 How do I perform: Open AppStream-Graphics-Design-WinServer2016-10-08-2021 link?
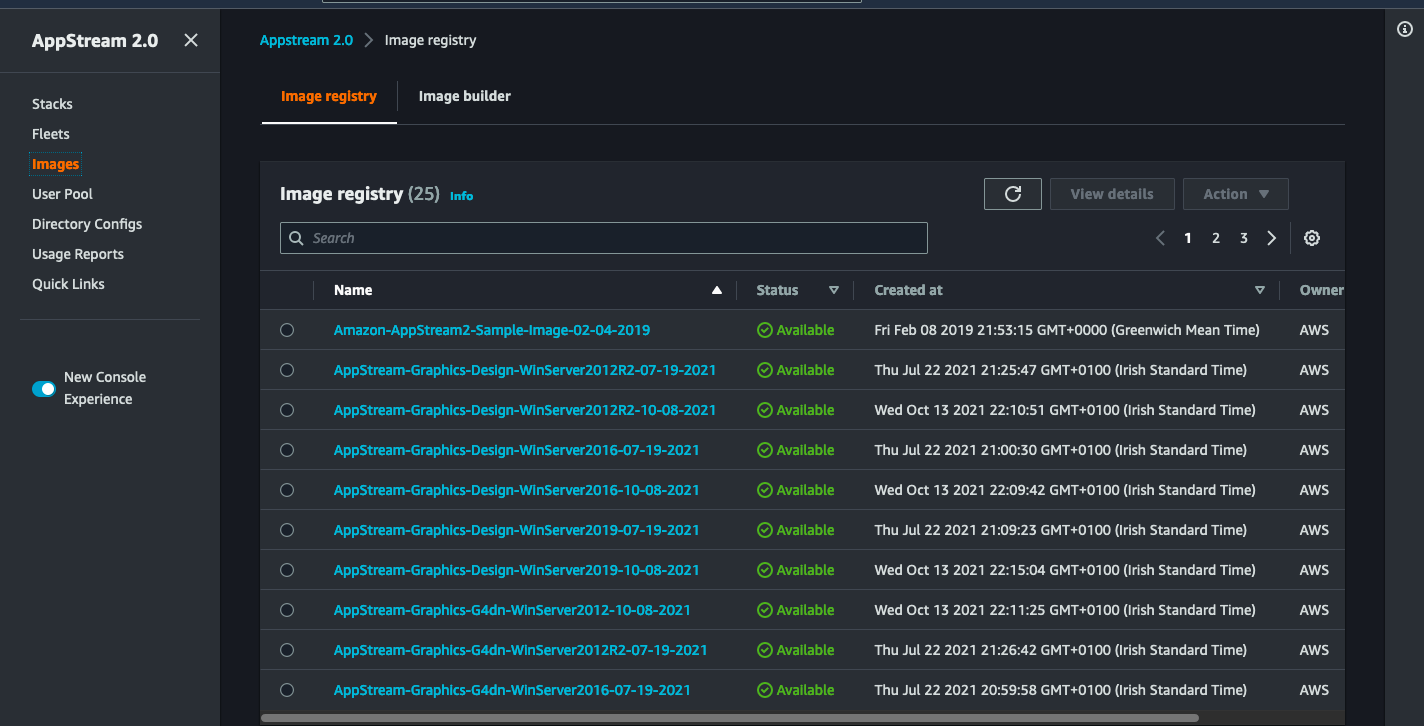(x=517, y=490)
